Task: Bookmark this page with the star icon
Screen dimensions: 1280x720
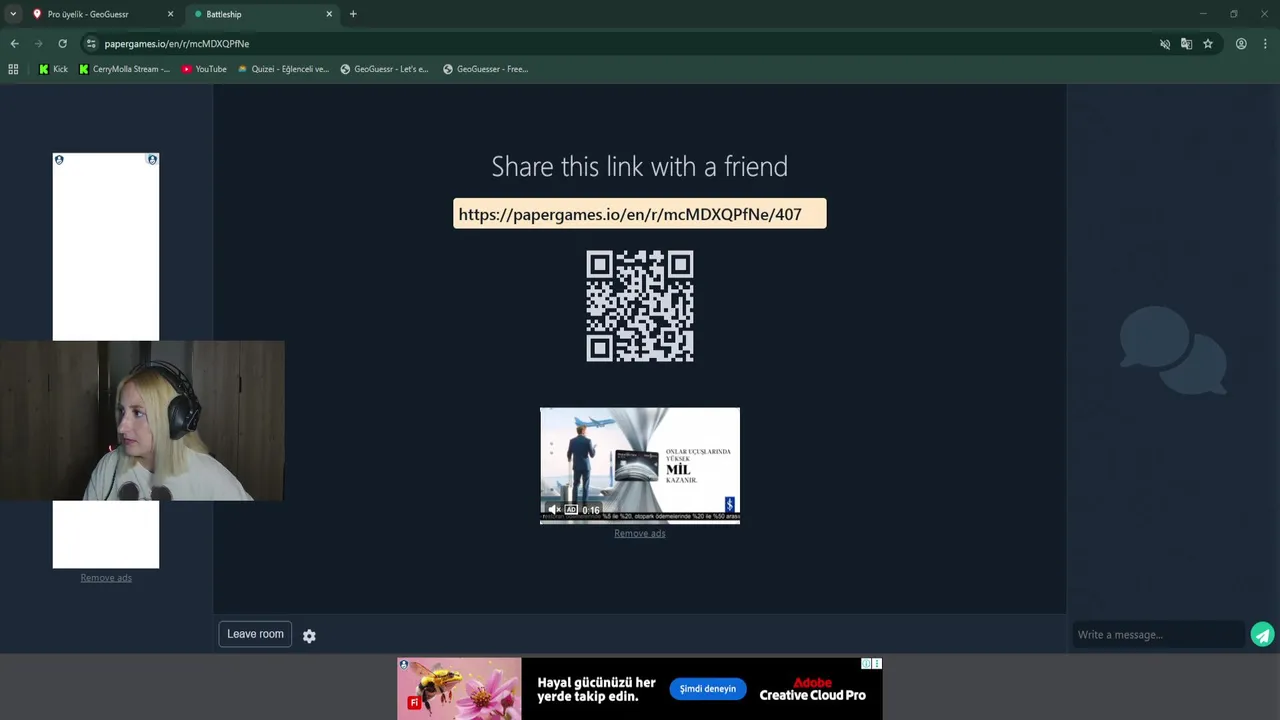Action: tap(1208, 44)
